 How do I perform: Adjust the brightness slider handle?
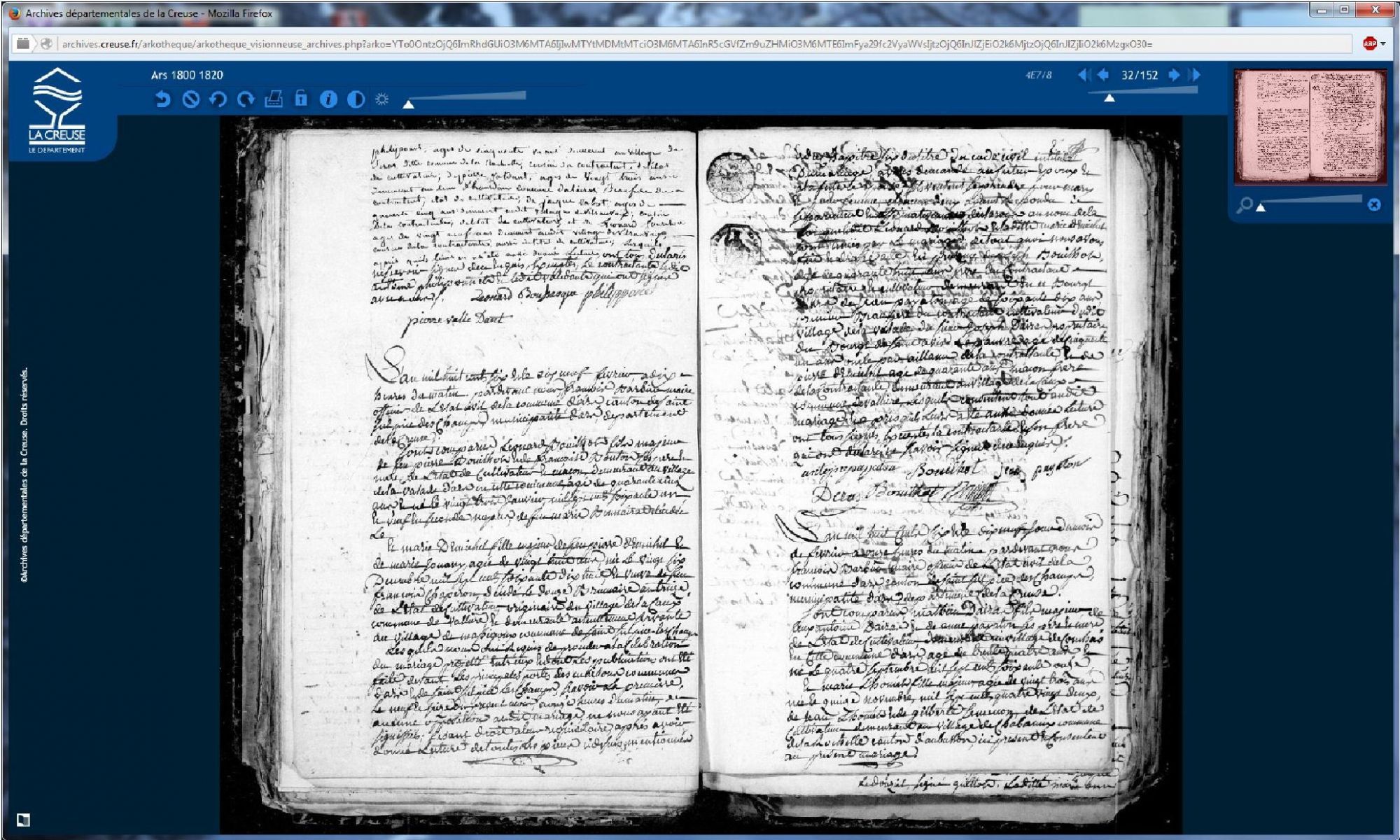(x=409, y=104)
